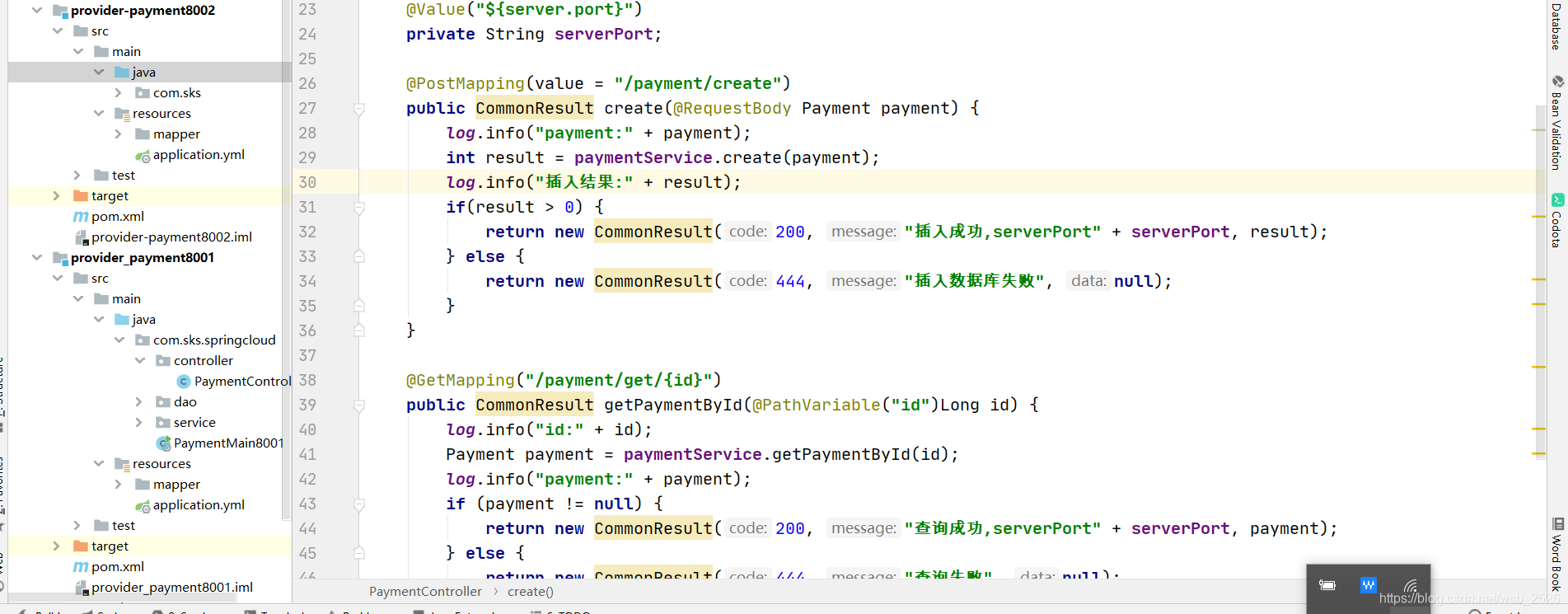Click the blue java source folder icon in provider-payment8002
The width and height of the screenshot is (1568, 614).
122,73
